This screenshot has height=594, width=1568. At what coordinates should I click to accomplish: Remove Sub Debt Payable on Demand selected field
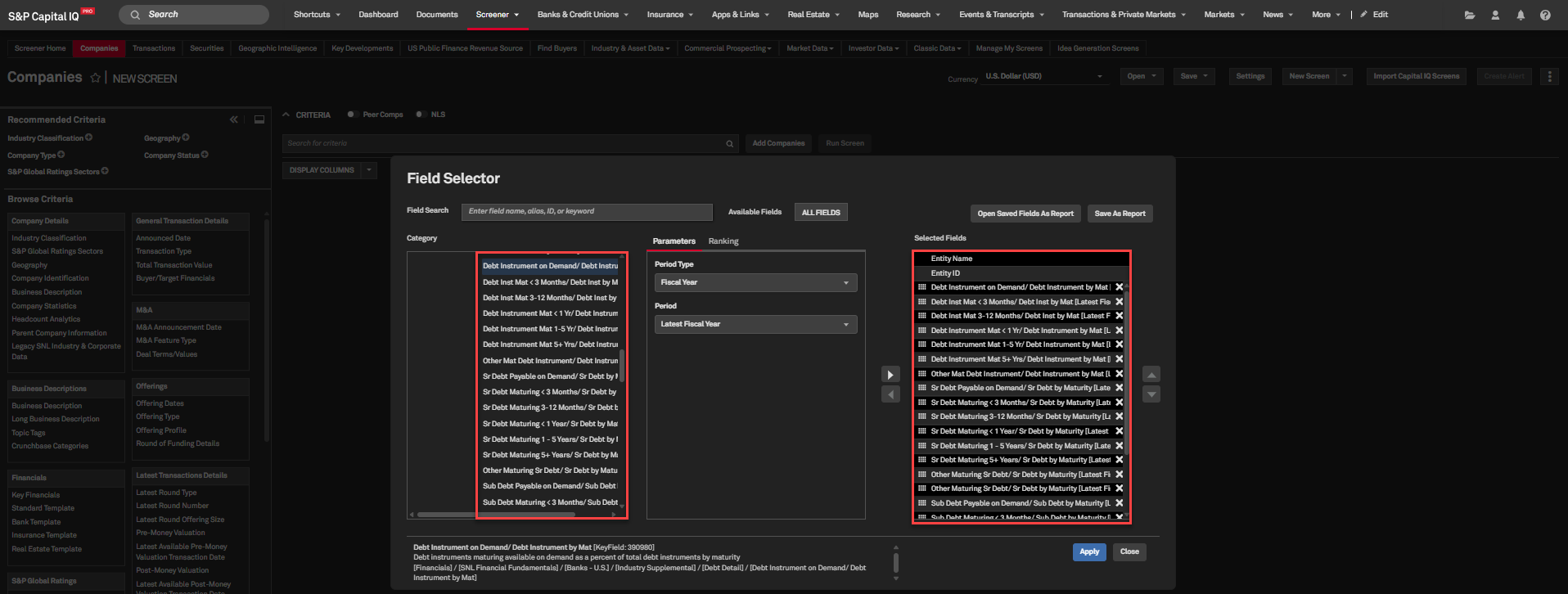1119,503
